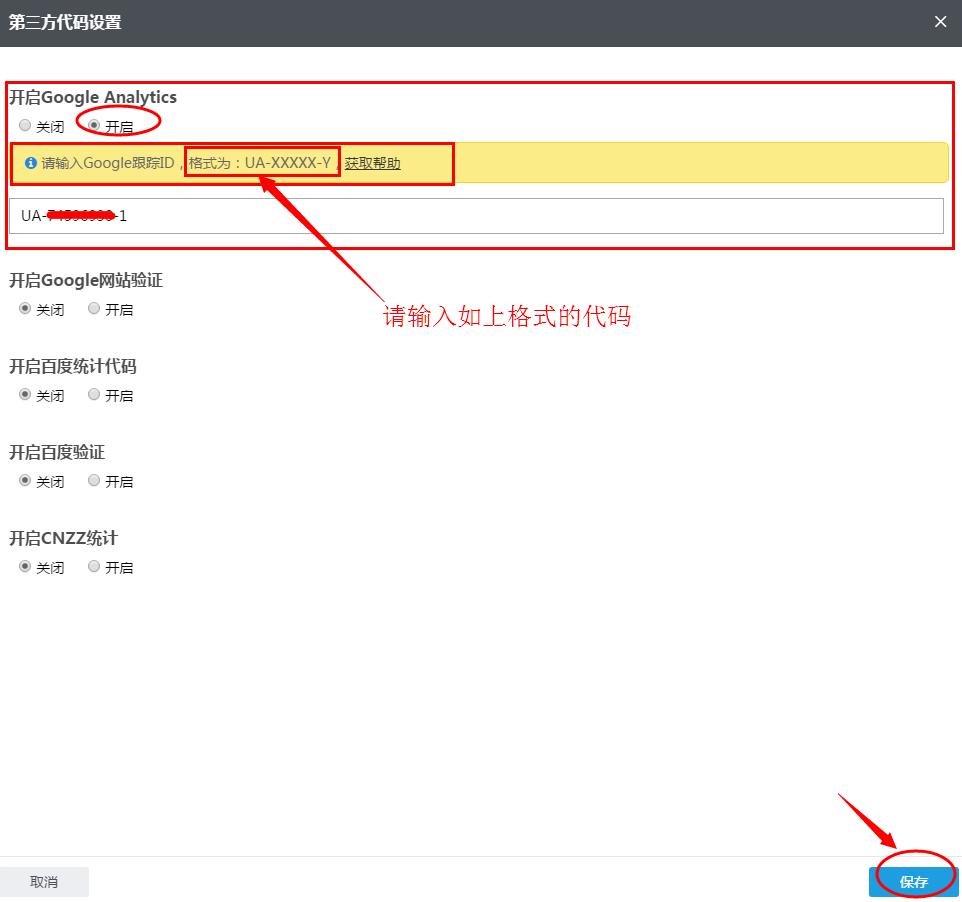Close the 第三方代码设置 dialog with X
The image size is (962, 902).
coord(940,21)
